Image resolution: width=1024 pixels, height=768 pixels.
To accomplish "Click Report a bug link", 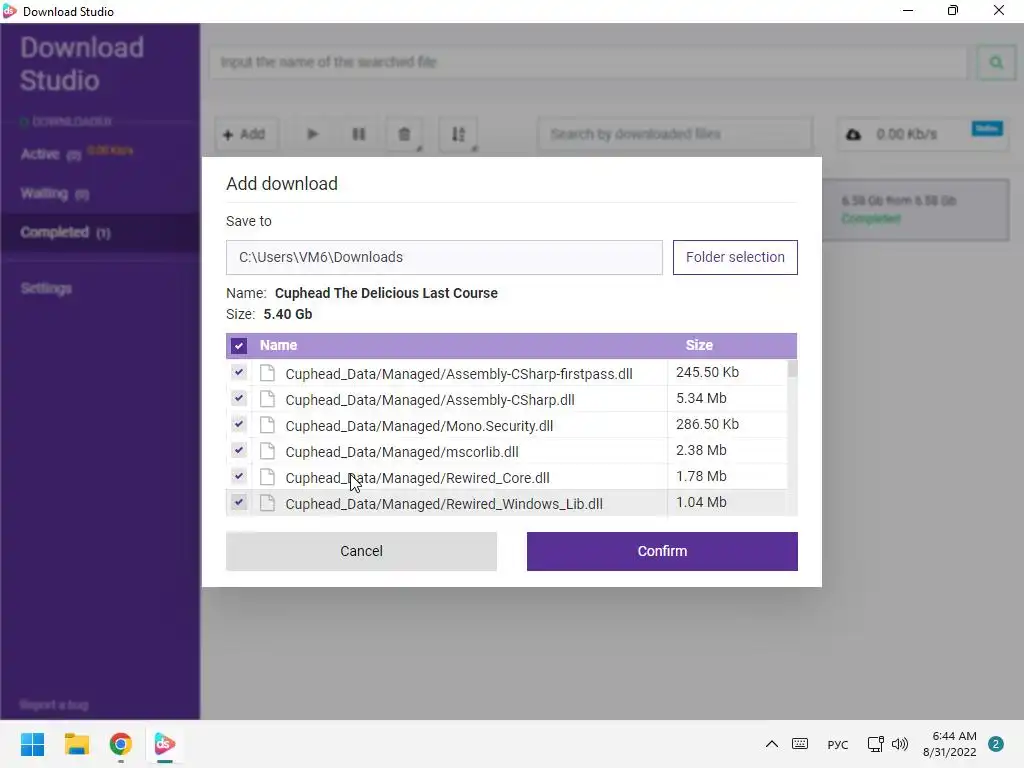I will point(54,705).
